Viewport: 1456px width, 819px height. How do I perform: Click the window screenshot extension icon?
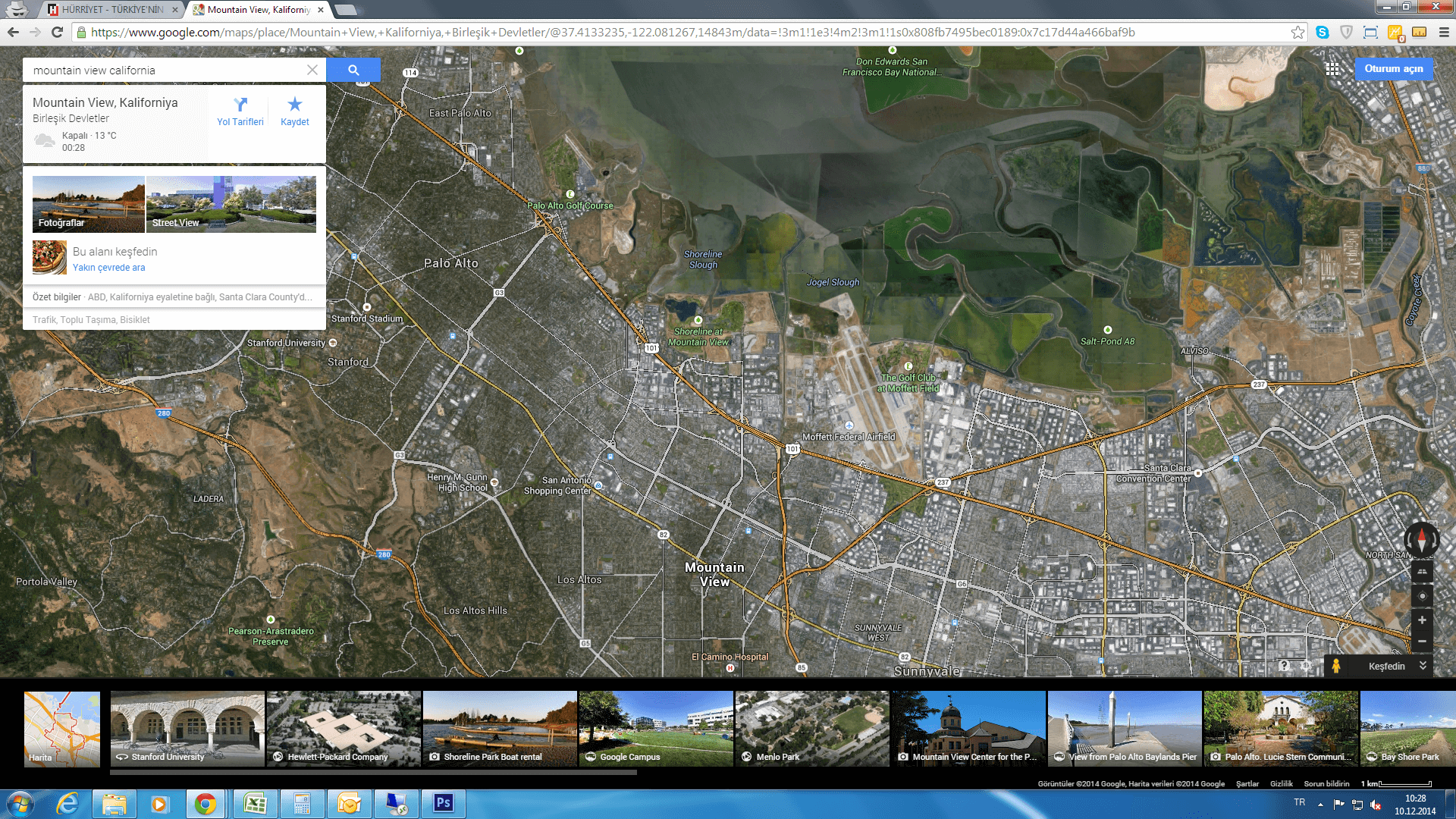click(x=1370, y=32)
